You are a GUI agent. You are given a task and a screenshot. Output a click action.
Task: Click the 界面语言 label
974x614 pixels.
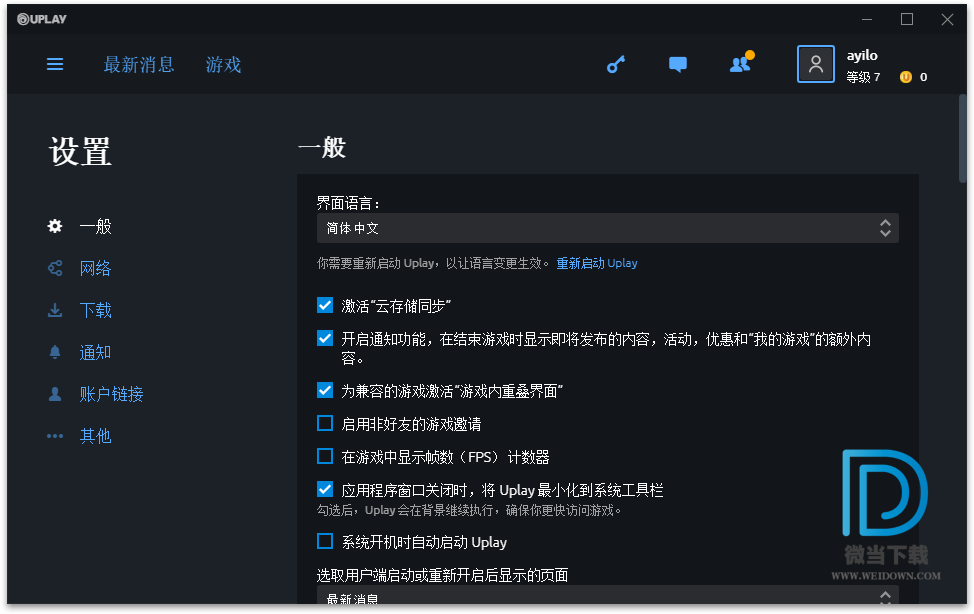tap(348, 203)
